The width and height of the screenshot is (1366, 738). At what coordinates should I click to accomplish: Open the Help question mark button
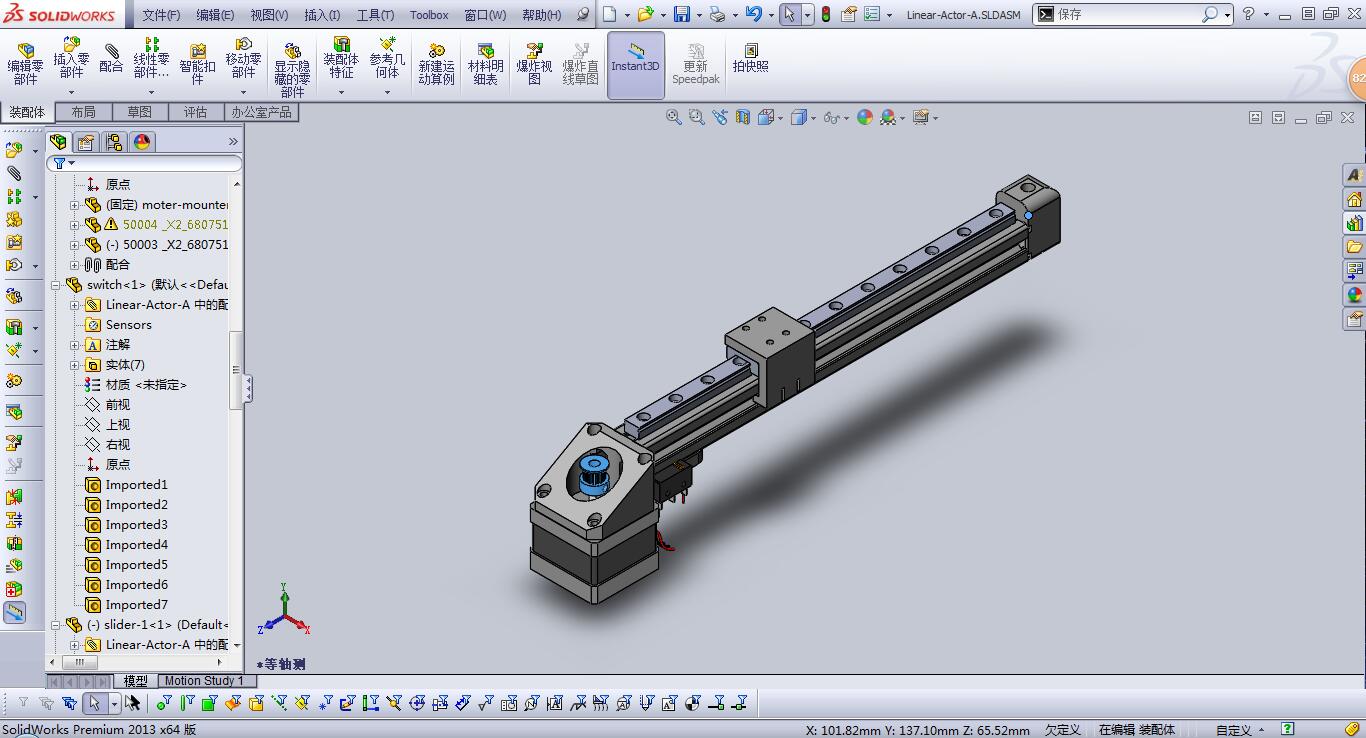pos(1248,14)
